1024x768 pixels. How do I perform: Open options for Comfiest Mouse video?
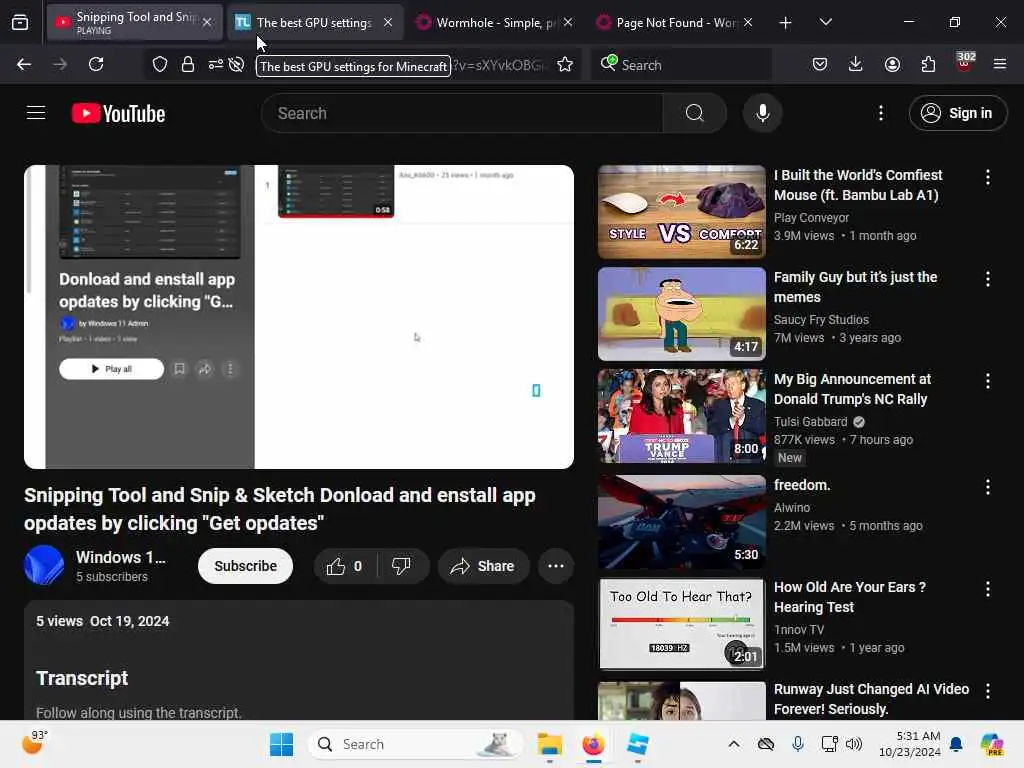tap(987, 176)
